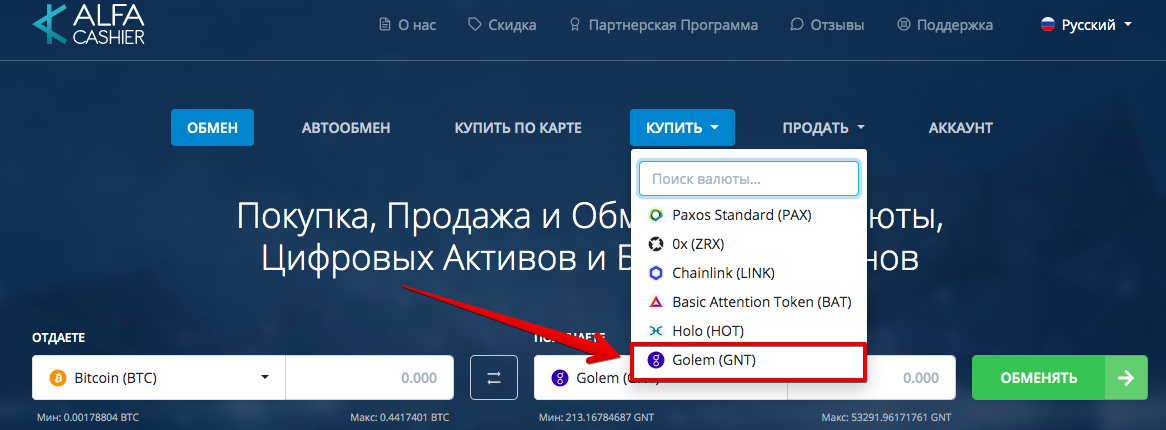Click the Paxos Standard coin icon
Image resolution: width=1166 pixels, height=430 pixels.
coord(656,215)
